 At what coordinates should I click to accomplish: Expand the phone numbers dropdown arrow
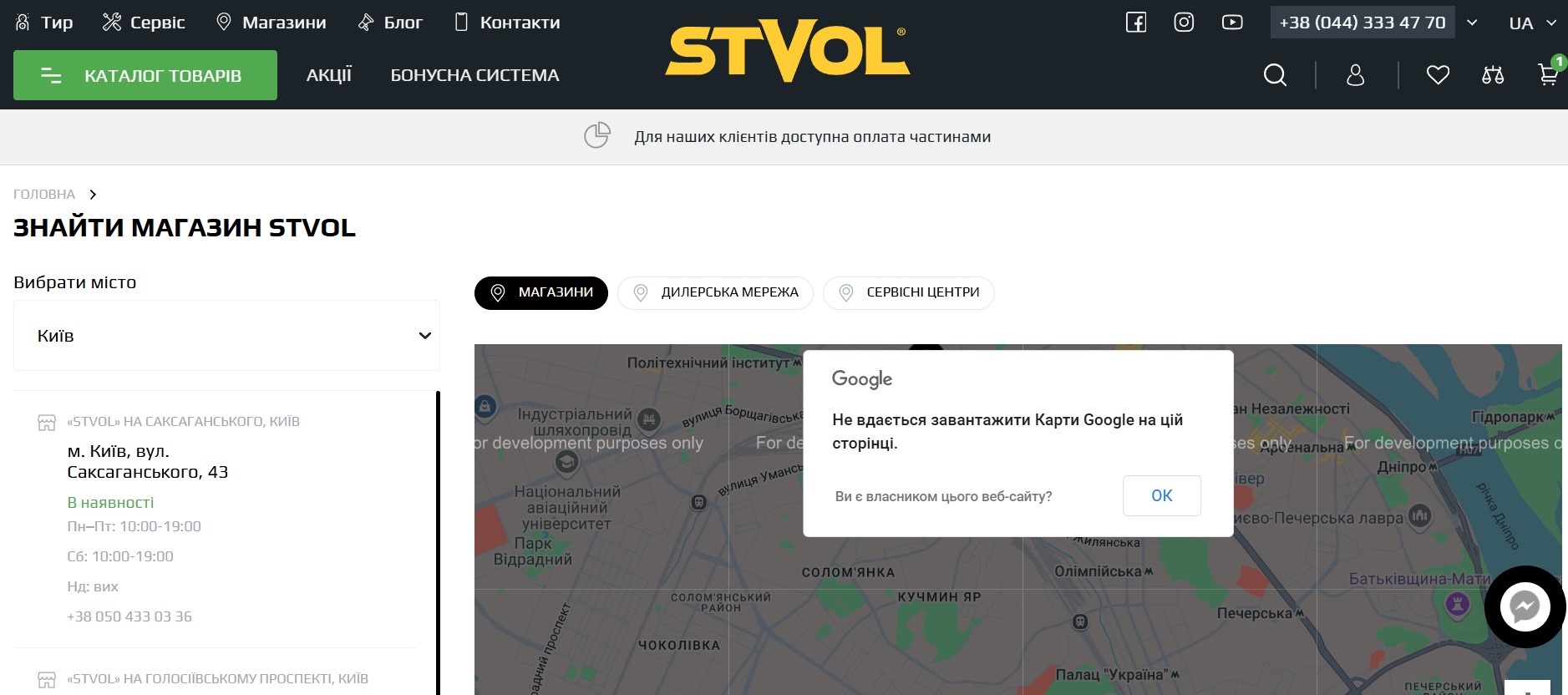(1472, 23)
